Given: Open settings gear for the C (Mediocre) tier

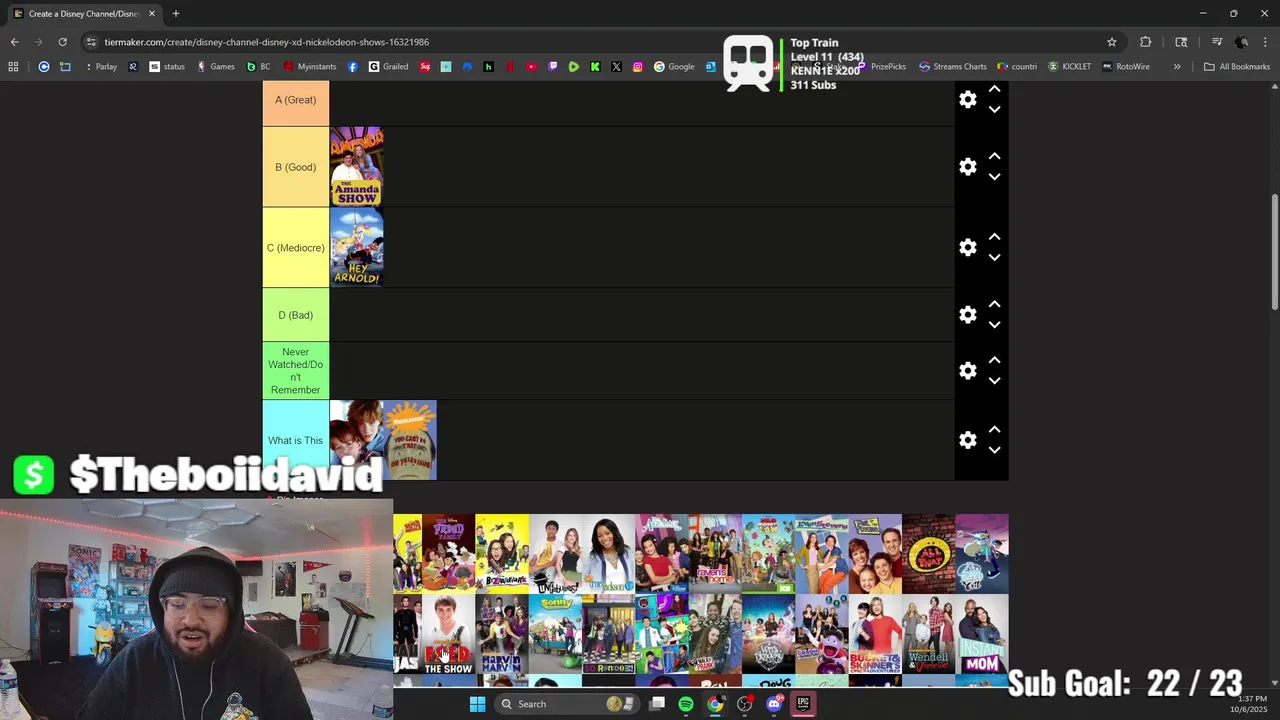Looking at the screenshot, I should [967, 247].
